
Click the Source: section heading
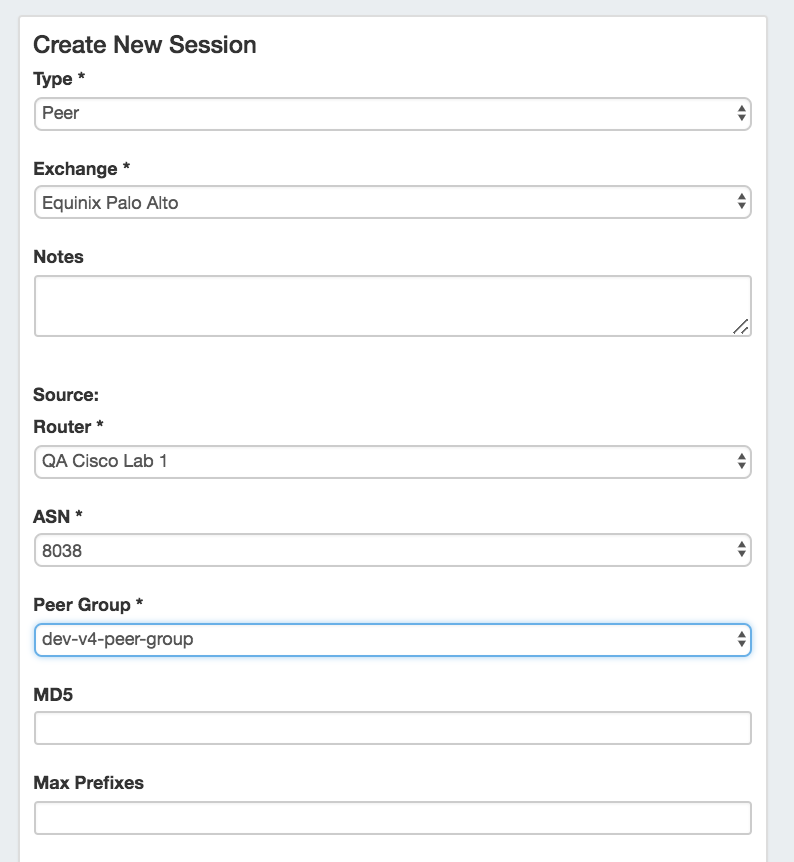(x=66, y=395)
